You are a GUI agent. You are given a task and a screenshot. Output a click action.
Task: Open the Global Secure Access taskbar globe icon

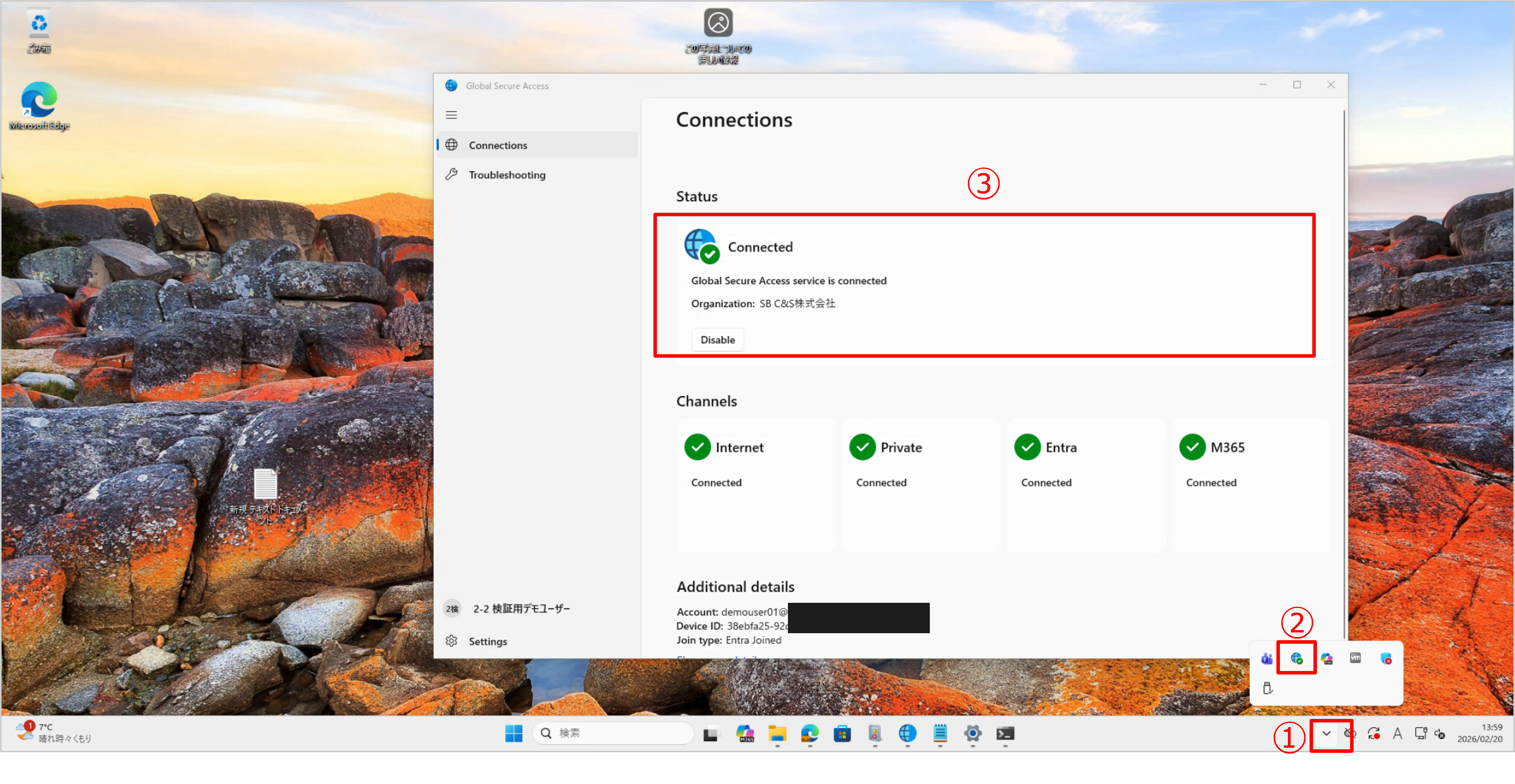coord(908,733)
